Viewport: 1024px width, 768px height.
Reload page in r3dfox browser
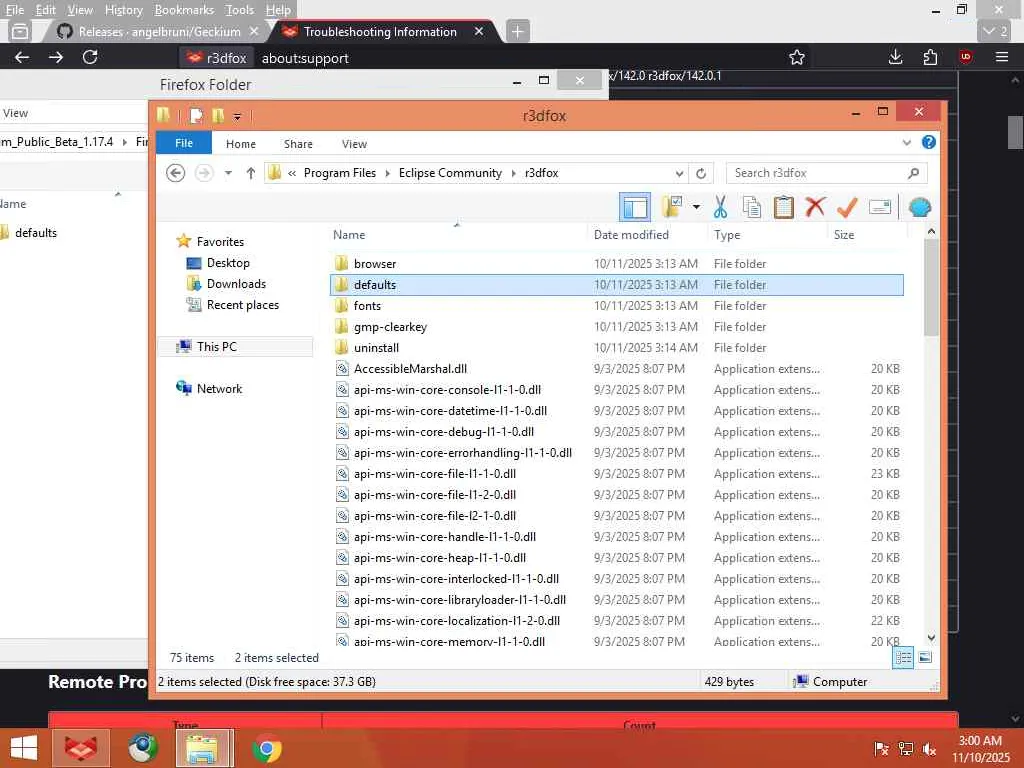[90, 57]
